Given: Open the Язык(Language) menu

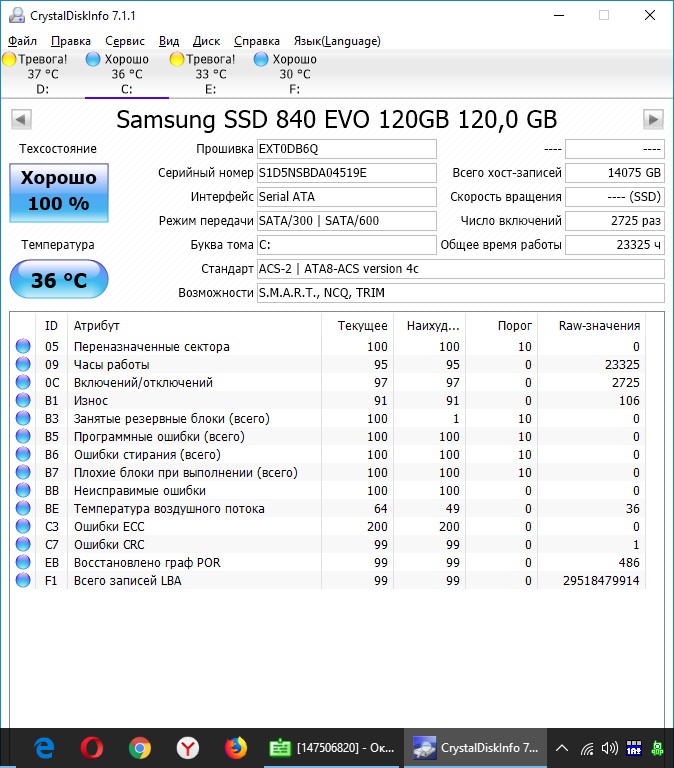Looking at the screenshot, I should coord(337,41).
